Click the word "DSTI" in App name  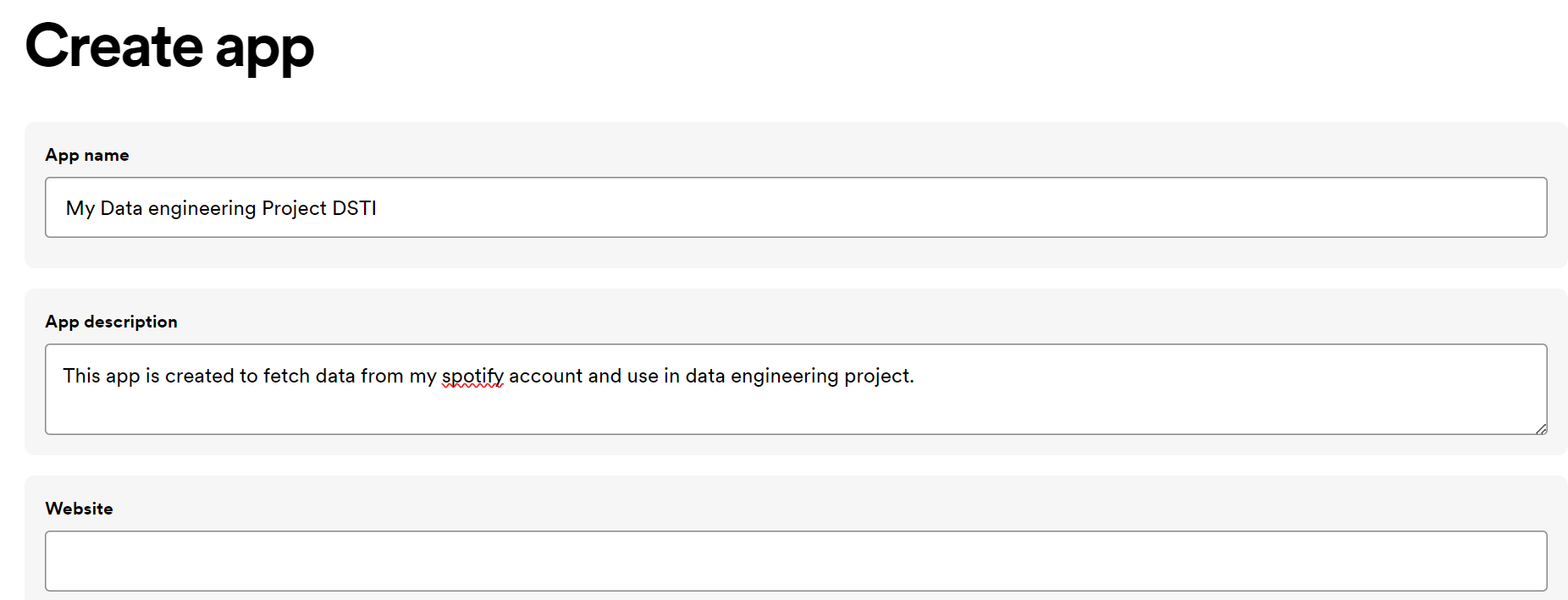pyautogui.click(x=354, y=208)
